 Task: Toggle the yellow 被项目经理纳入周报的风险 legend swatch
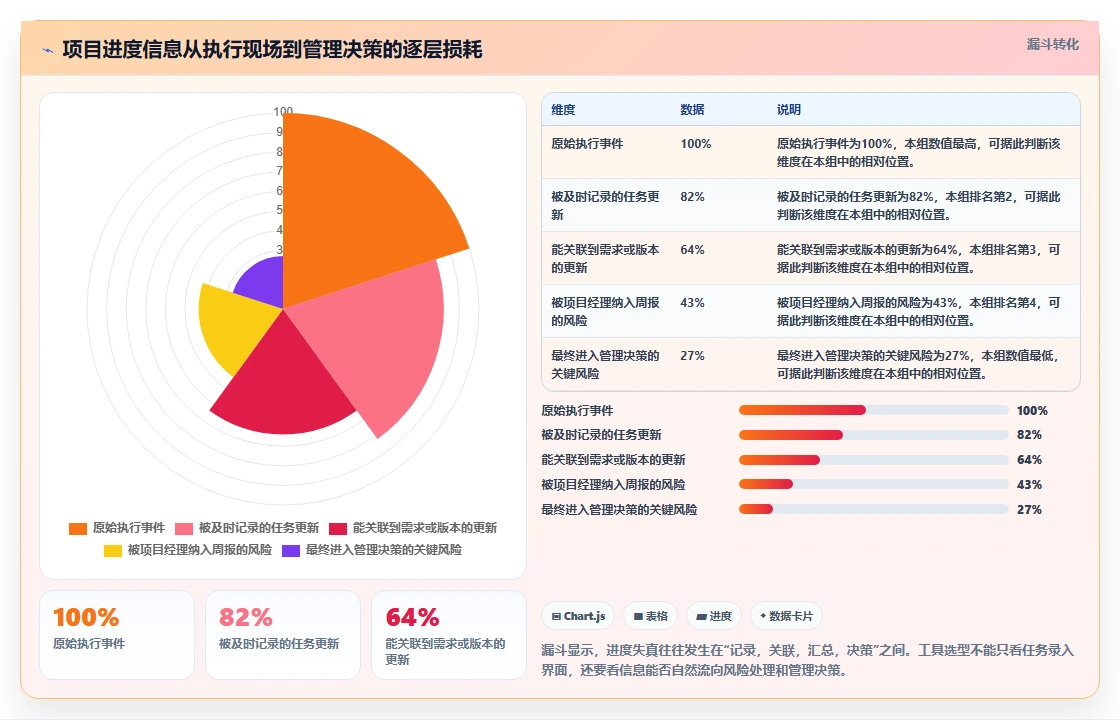[113, 551]
